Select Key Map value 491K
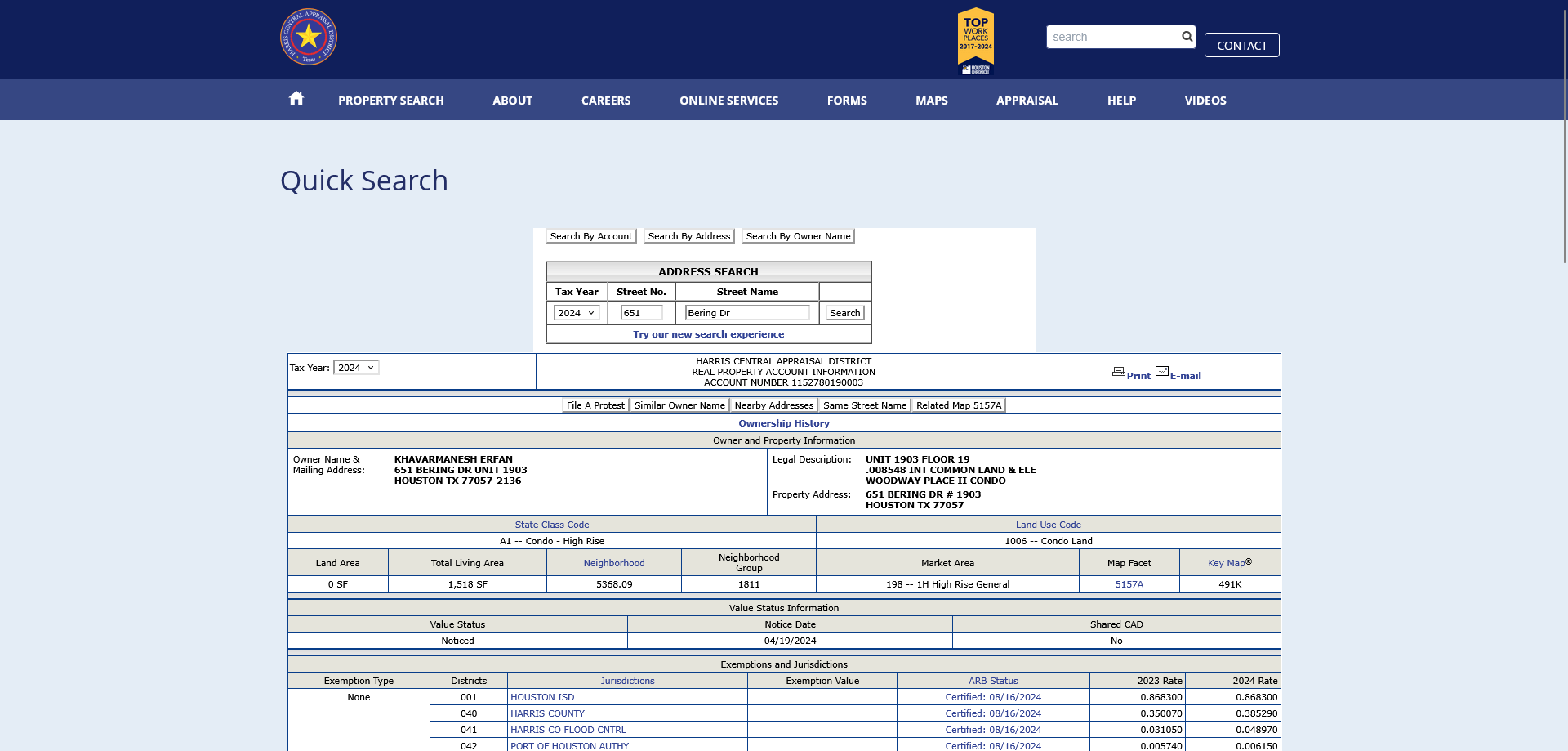The image size is (1568, 751). pos(1230,584)
